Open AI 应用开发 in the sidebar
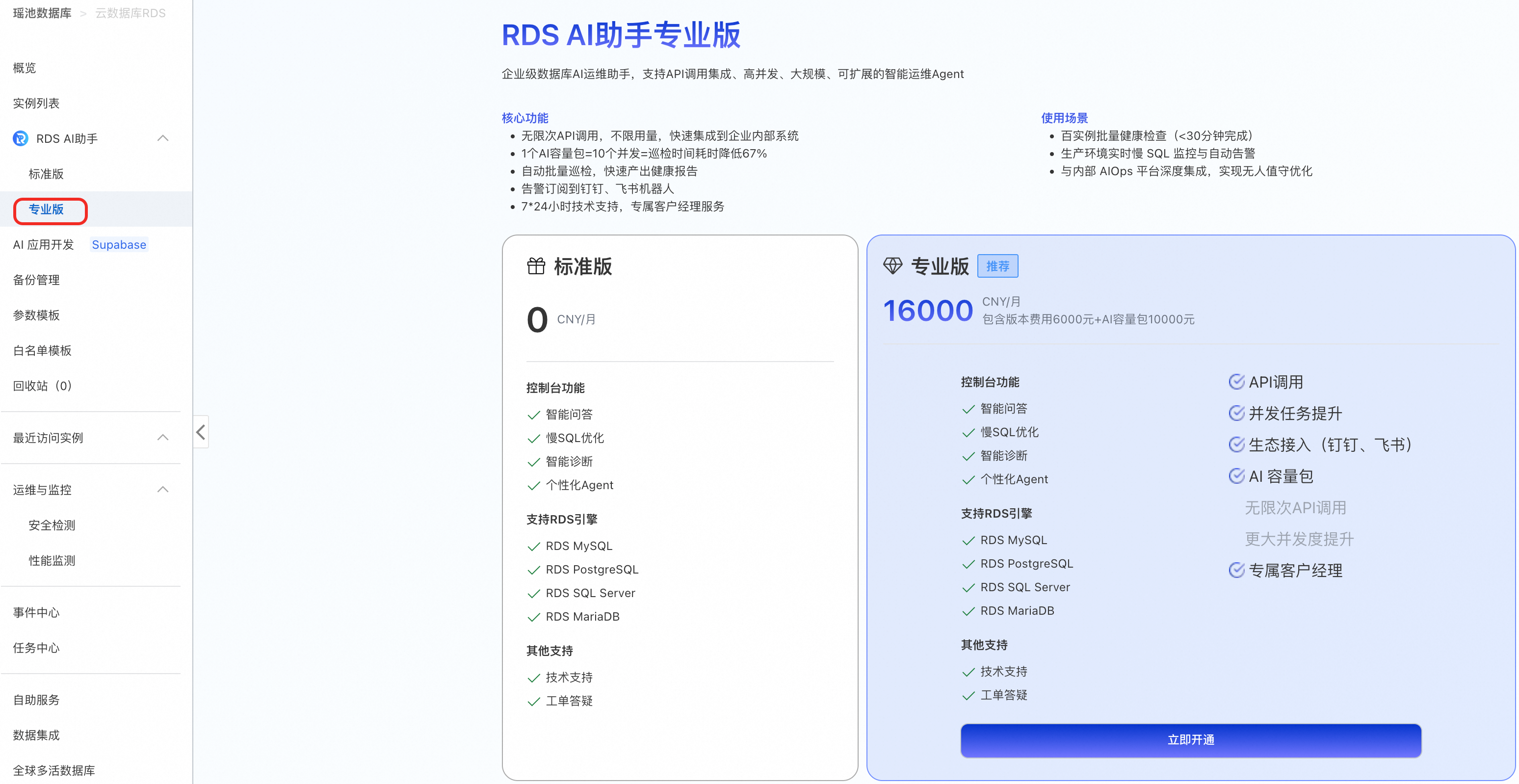Viewport: 1519px width, 784px height. (44, 245)
